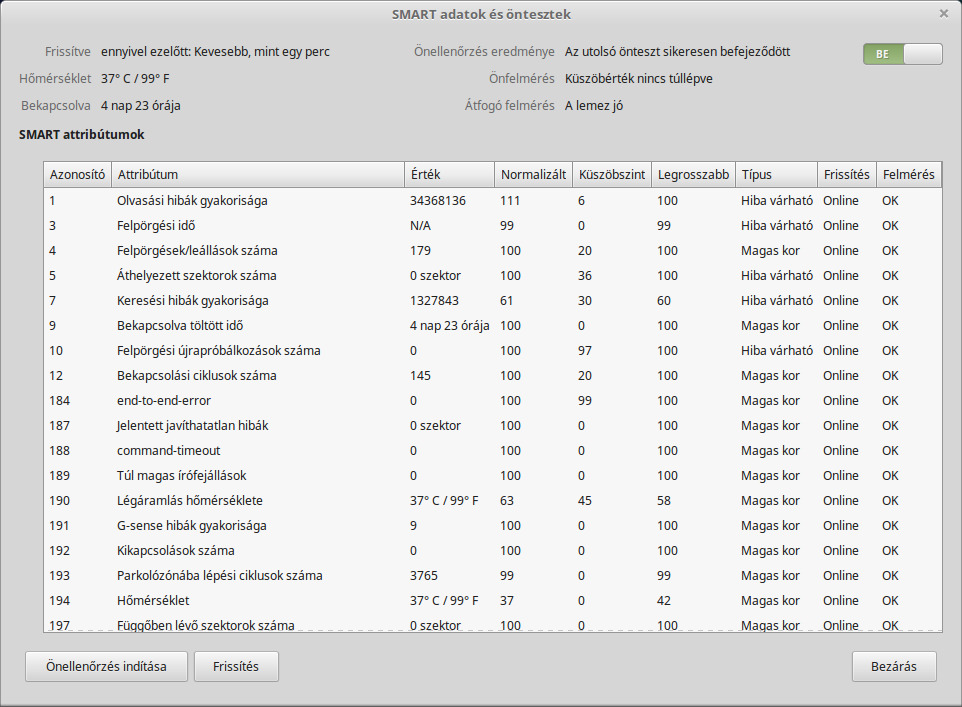Click worst value 58
This screenshot has width=962, height=707.
pyautogui.click(x=664, y=501)
